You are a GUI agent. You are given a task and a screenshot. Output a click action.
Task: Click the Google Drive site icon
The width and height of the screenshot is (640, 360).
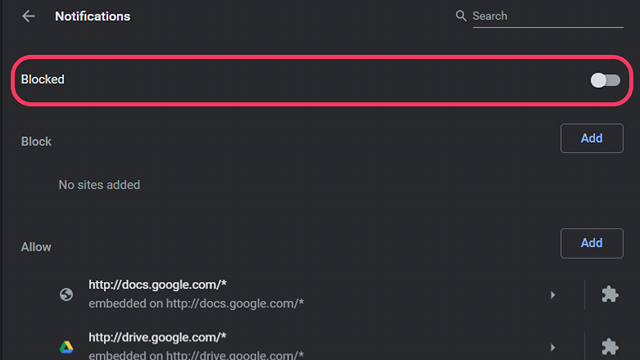tap(66, 347)
